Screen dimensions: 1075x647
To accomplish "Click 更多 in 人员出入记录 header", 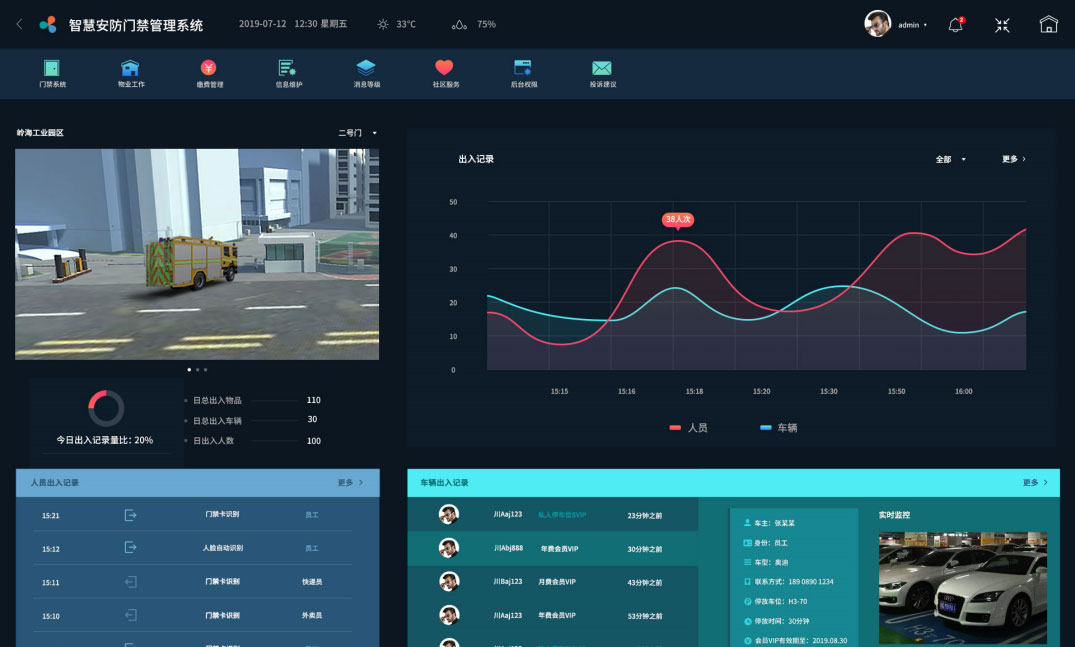I will click(x=350, y=482).
